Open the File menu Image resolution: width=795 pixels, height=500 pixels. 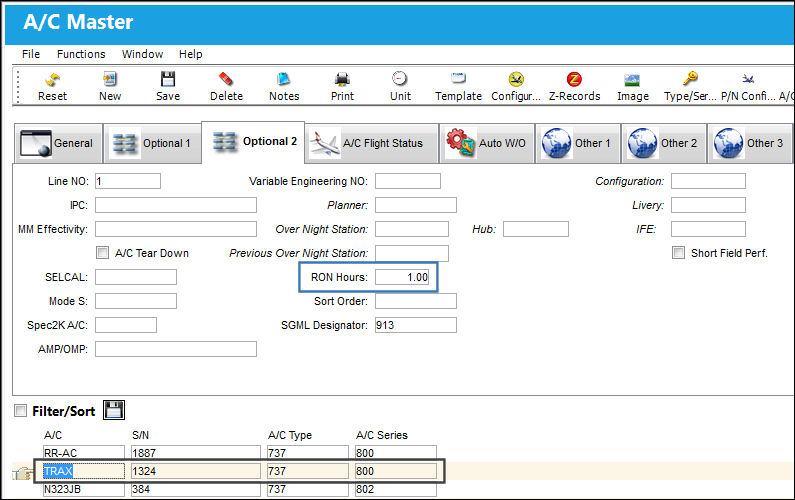tap(31, 54)
